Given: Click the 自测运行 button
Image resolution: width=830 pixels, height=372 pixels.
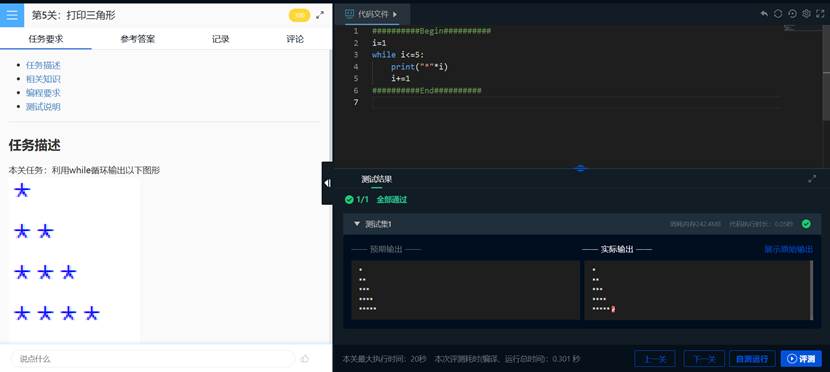Looking at the screenshot, I should click(x=752, y=358).
